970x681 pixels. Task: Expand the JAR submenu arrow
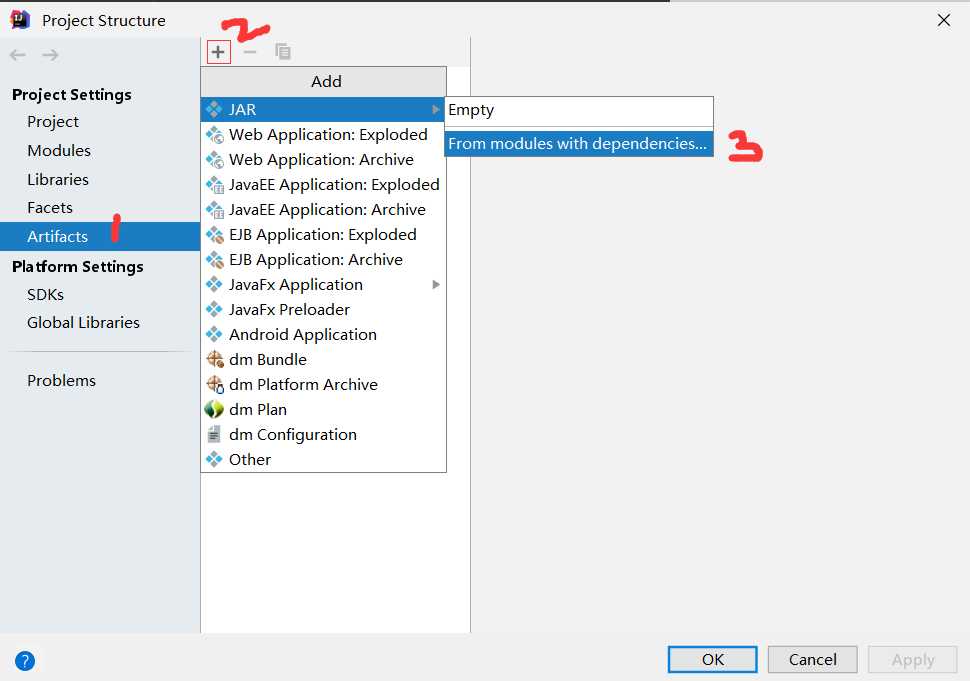(x=436, y=109)
